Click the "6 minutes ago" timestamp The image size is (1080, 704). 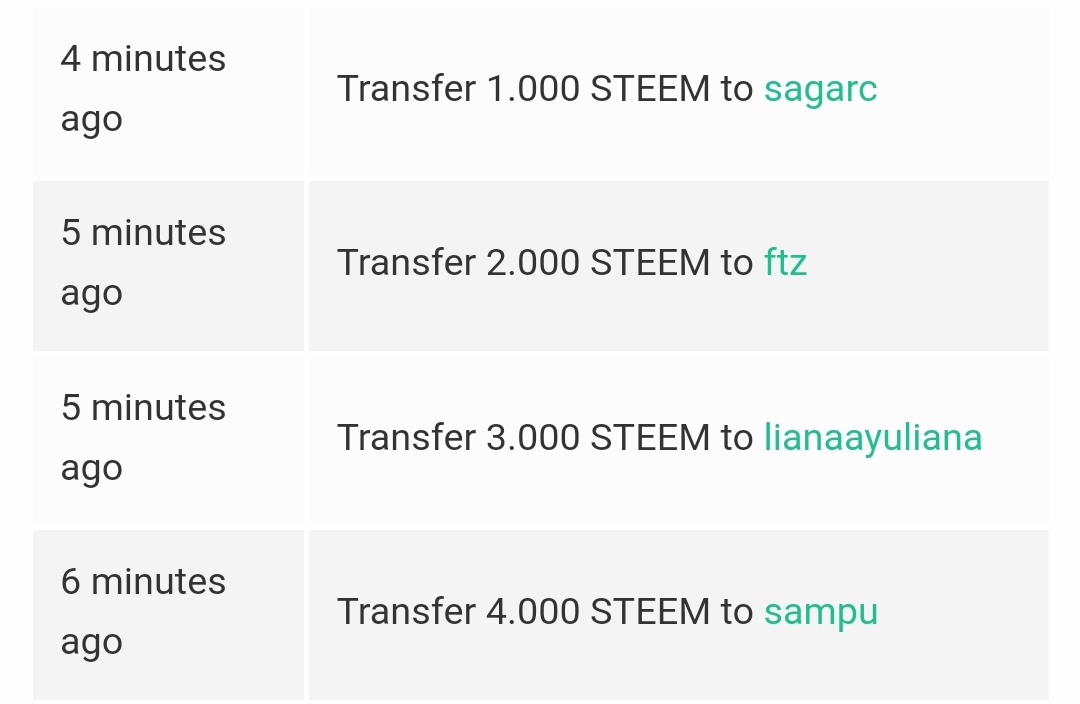[143, 612]
